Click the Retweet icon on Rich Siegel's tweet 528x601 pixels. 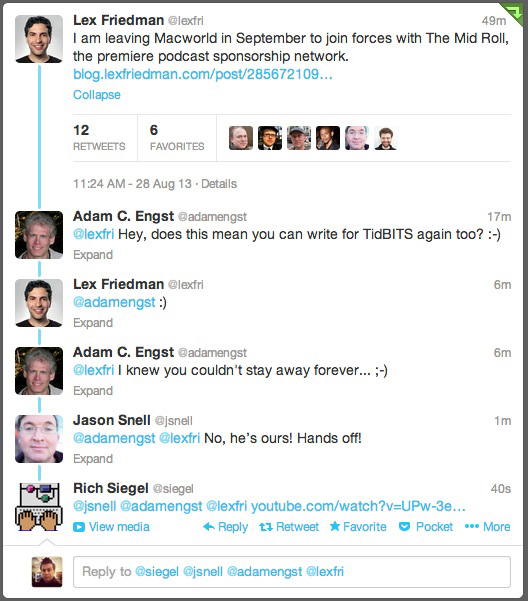[266, 527]
